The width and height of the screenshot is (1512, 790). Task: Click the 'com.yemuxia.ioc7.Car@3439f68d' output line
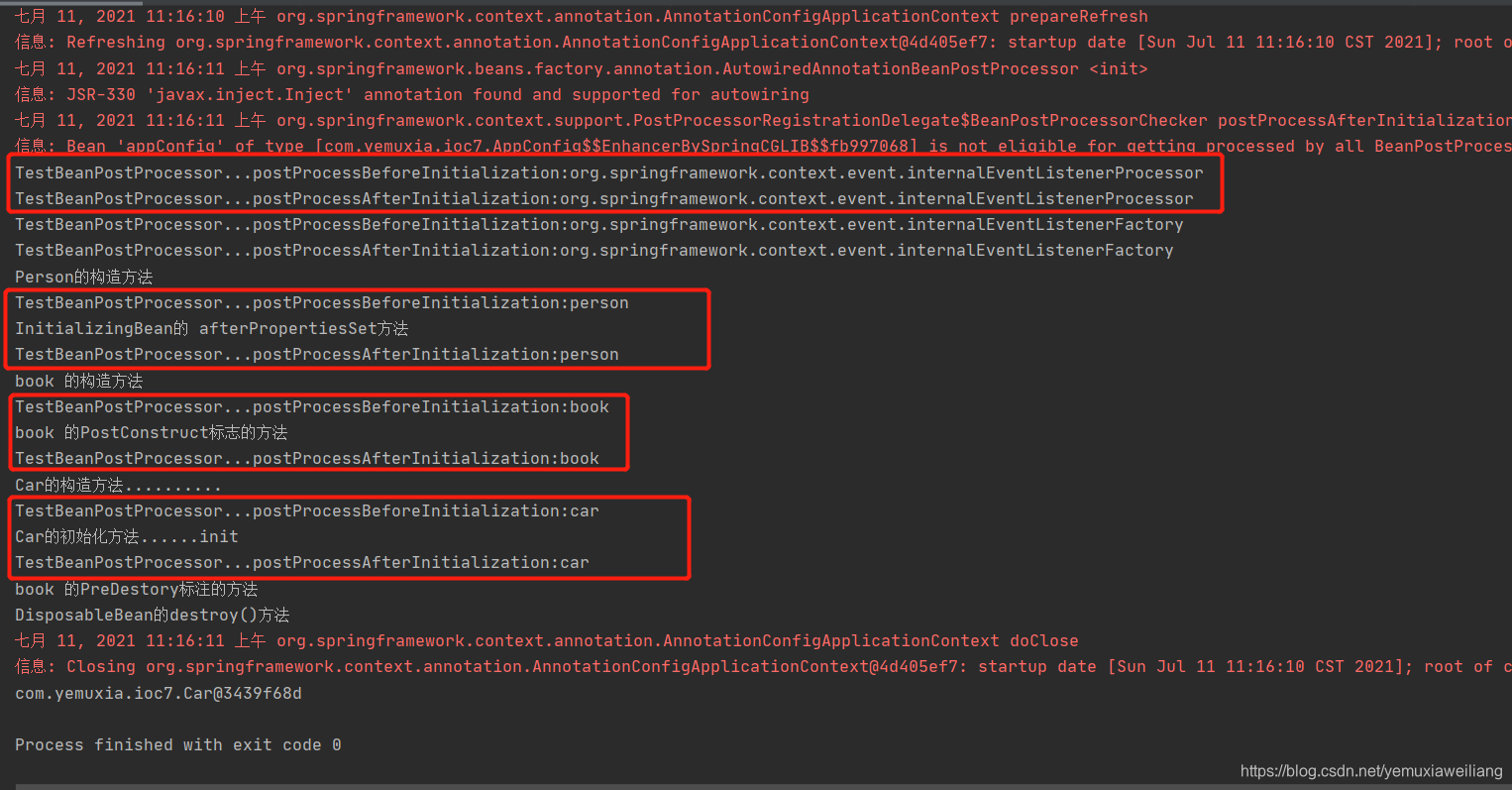(159, 694)
